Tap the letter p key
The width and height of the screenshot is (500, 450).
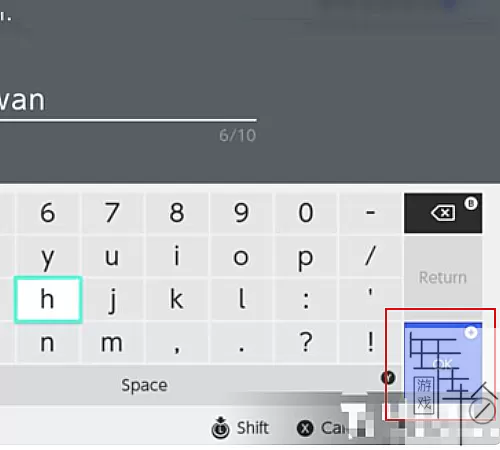click(x=306, y=256)
